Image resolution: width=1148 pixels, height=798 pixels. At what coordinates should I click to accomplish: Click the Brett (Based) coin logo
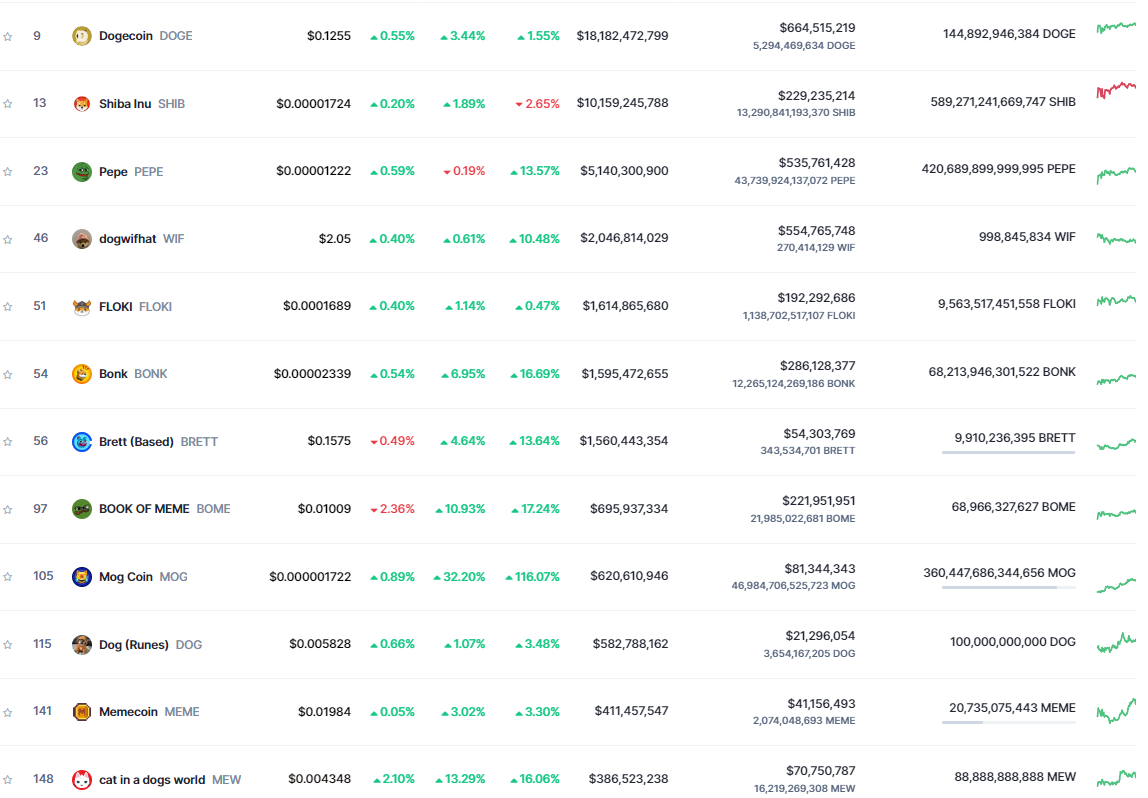(81, 441)
